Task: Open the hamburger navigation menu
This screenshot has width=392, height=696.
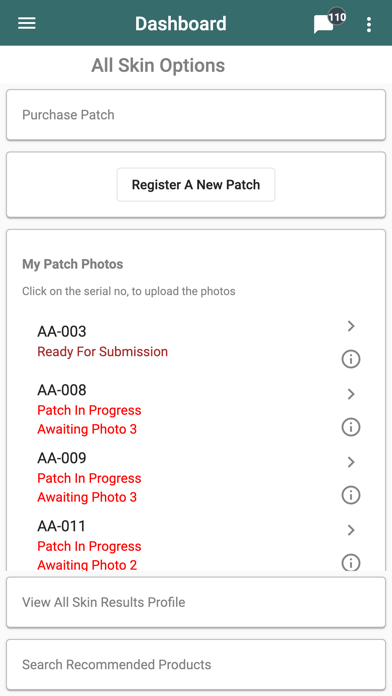Action: (x=27, y=23)
